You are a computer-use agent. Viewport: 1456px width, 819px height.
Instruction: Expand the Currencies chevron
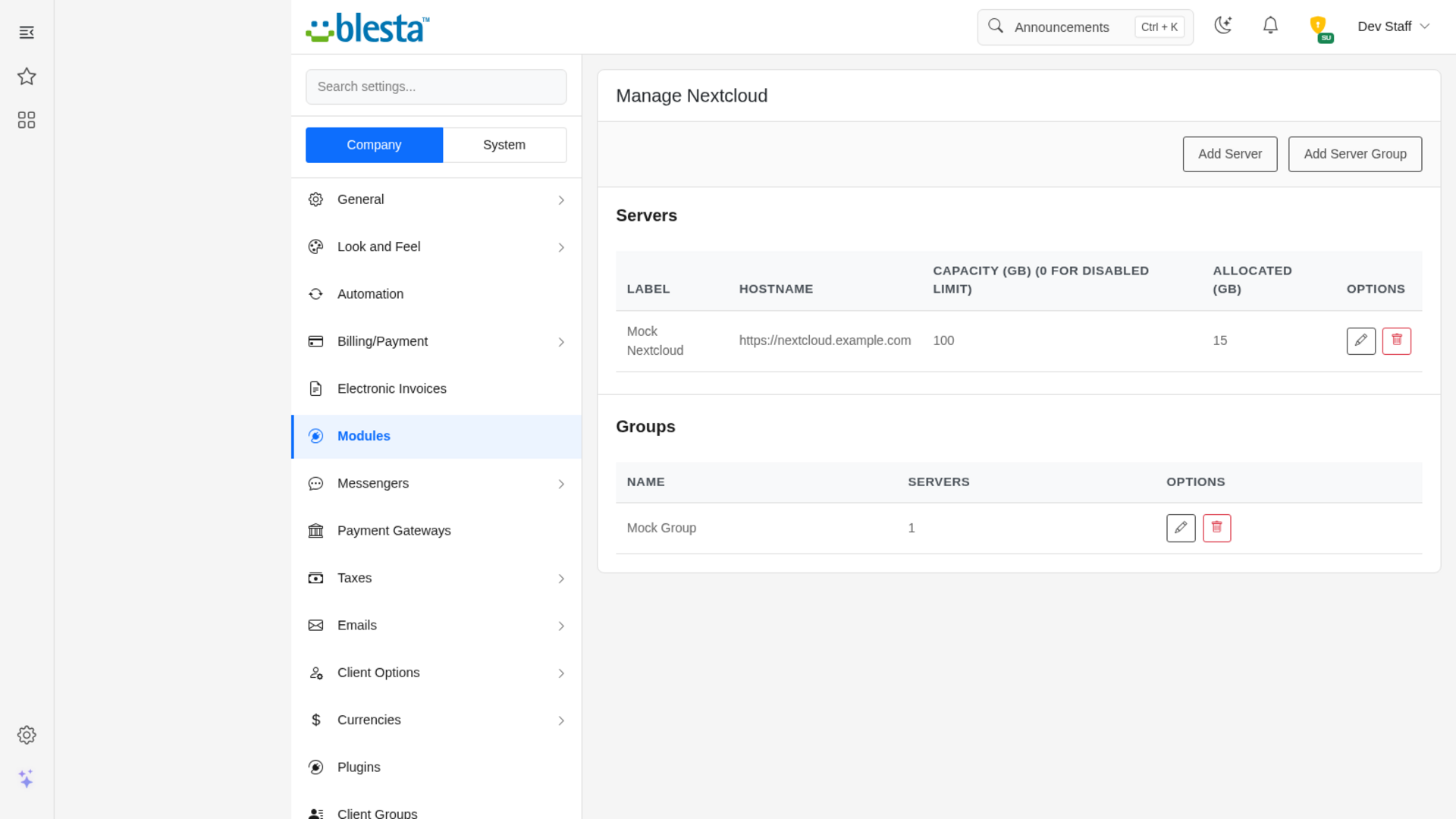(x=561, y=721)
